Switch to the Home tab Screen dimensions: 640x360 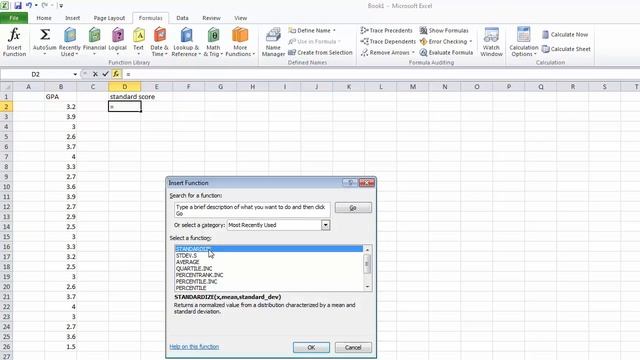pyautogui.click(x=44, y=18)
